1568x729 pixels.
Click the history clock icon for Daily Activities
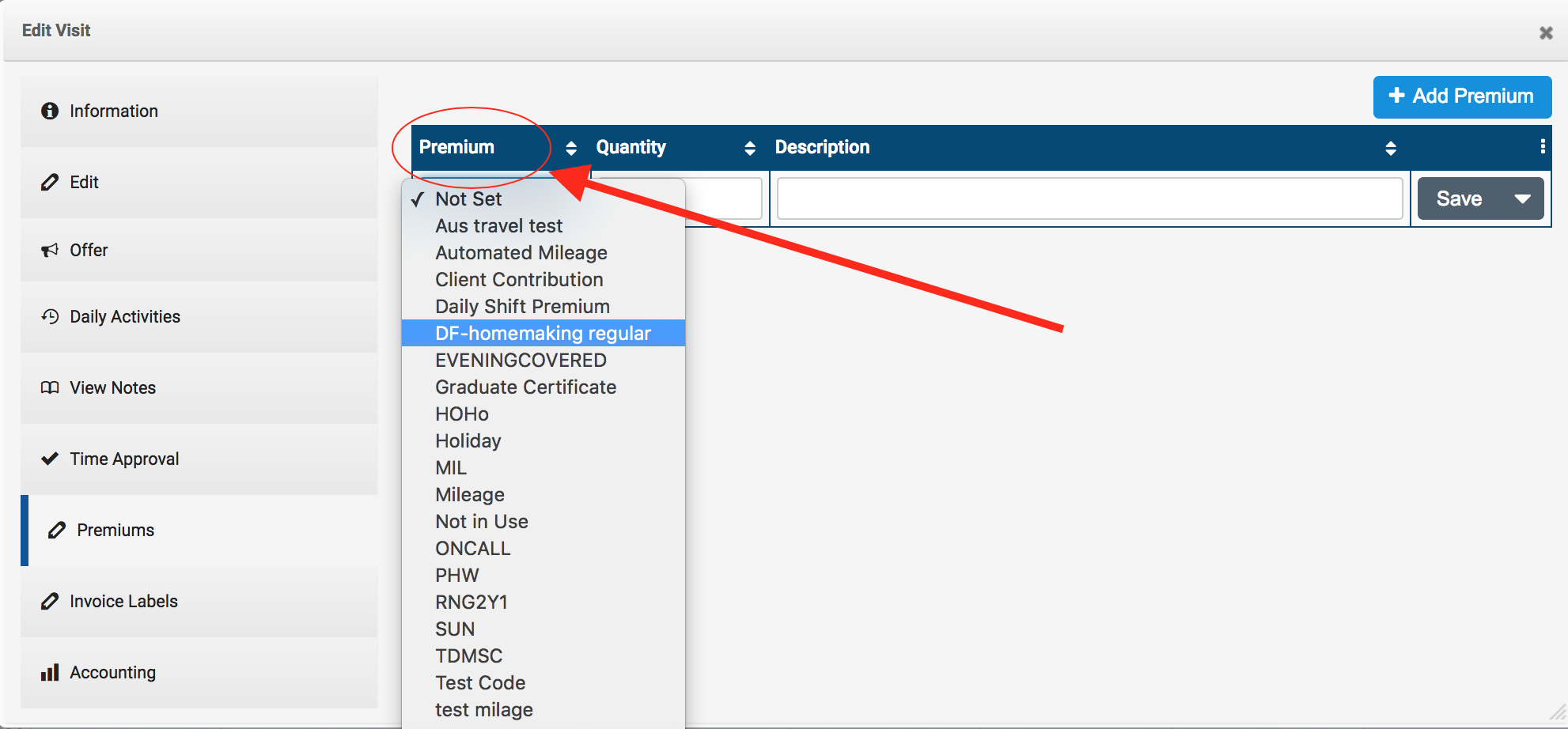pos(50,317)
